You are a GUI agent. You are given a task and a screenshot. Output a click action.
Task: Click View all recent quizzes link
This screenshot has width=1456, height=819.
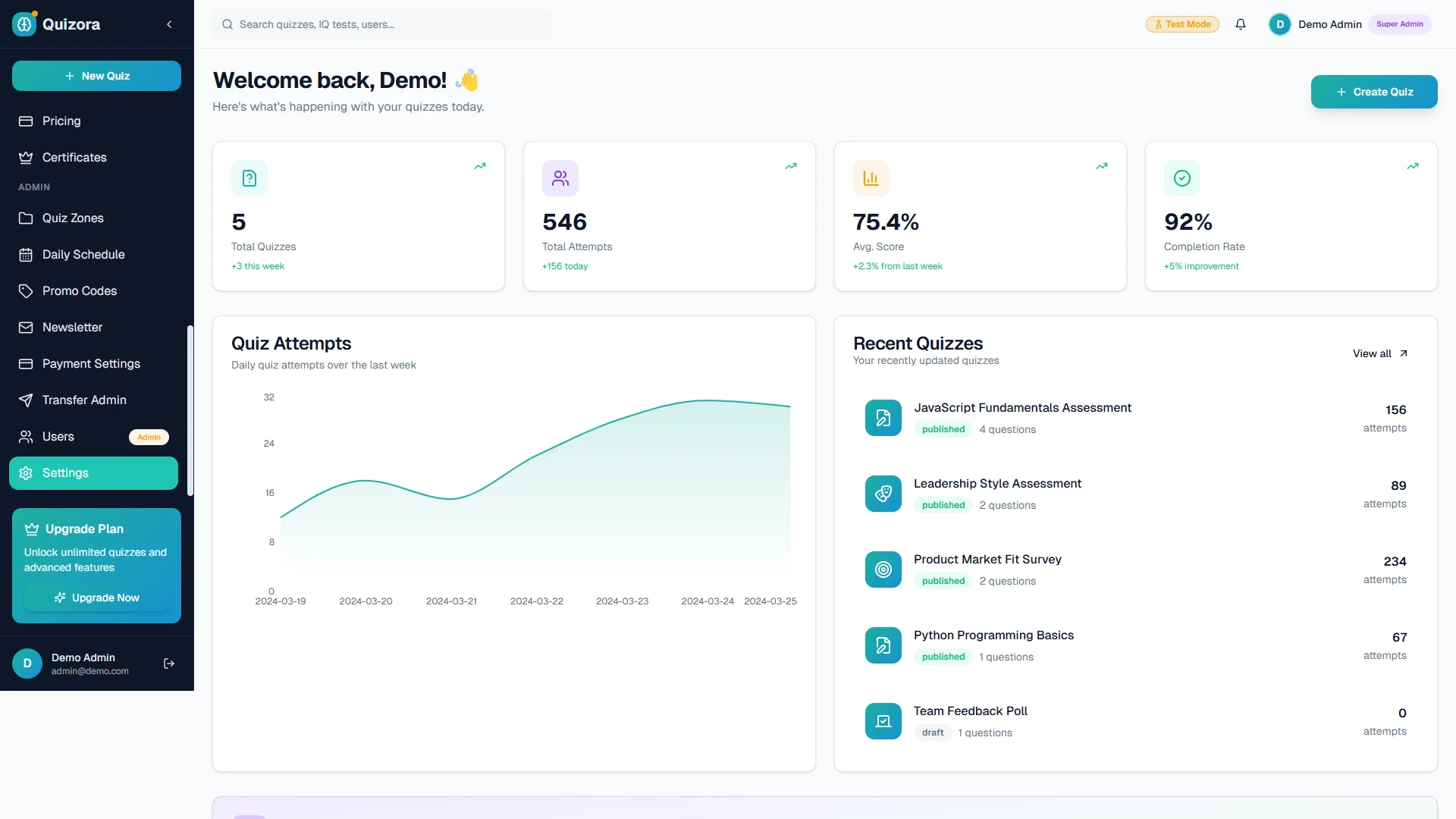(1380, 353)
